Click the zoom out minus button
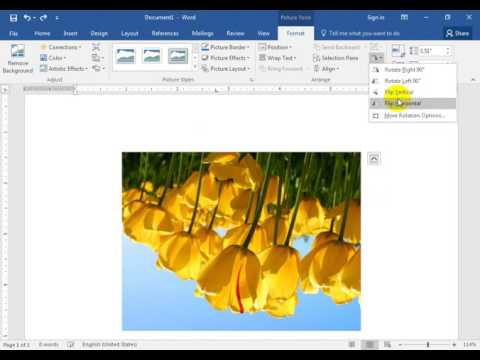Image resolution: width=480 pixels, height=360 pixels. (x=401, y=345)
